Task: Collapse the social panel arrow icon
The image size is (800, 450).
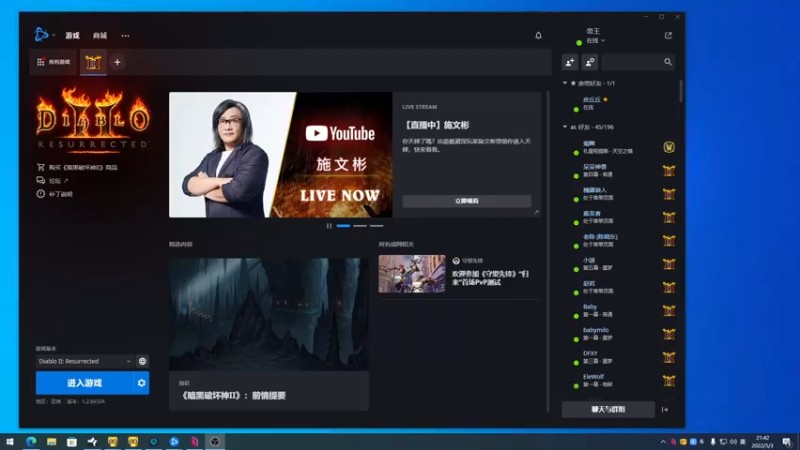Action: coord(665,409)
